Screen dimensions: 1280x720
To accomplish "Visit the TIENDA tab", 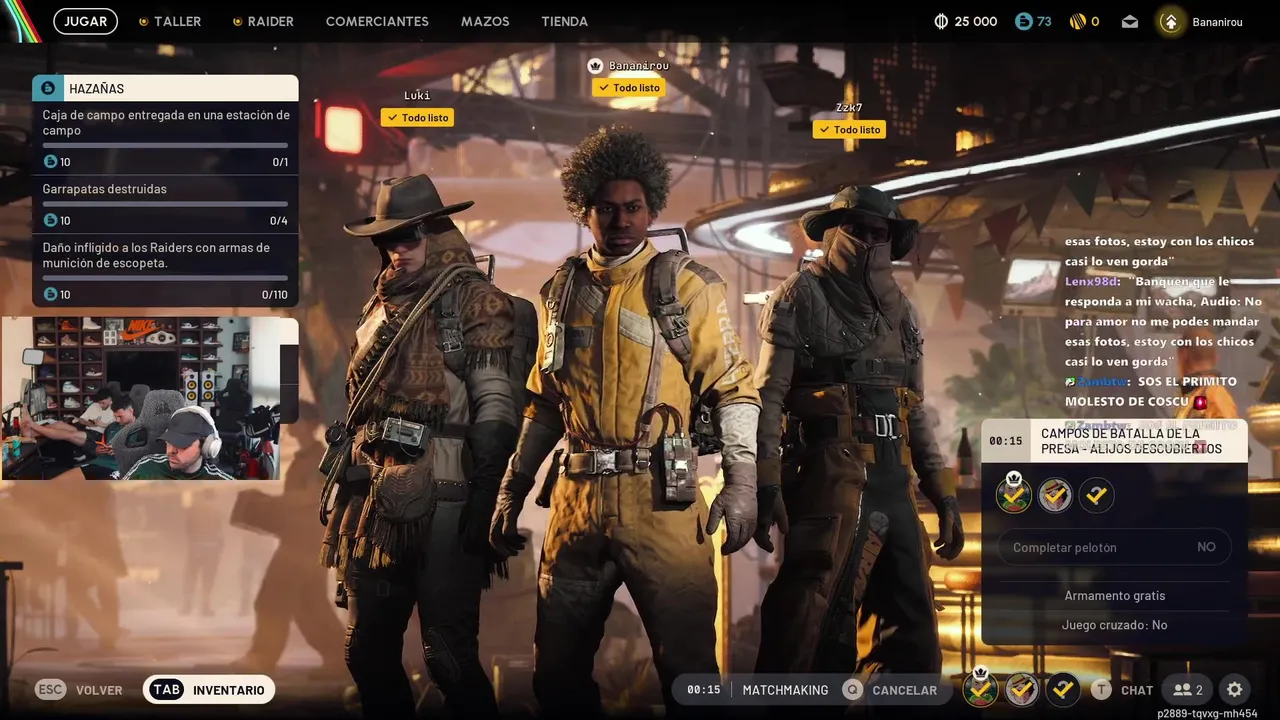I will pyautogui.click(x=565, y=21).
